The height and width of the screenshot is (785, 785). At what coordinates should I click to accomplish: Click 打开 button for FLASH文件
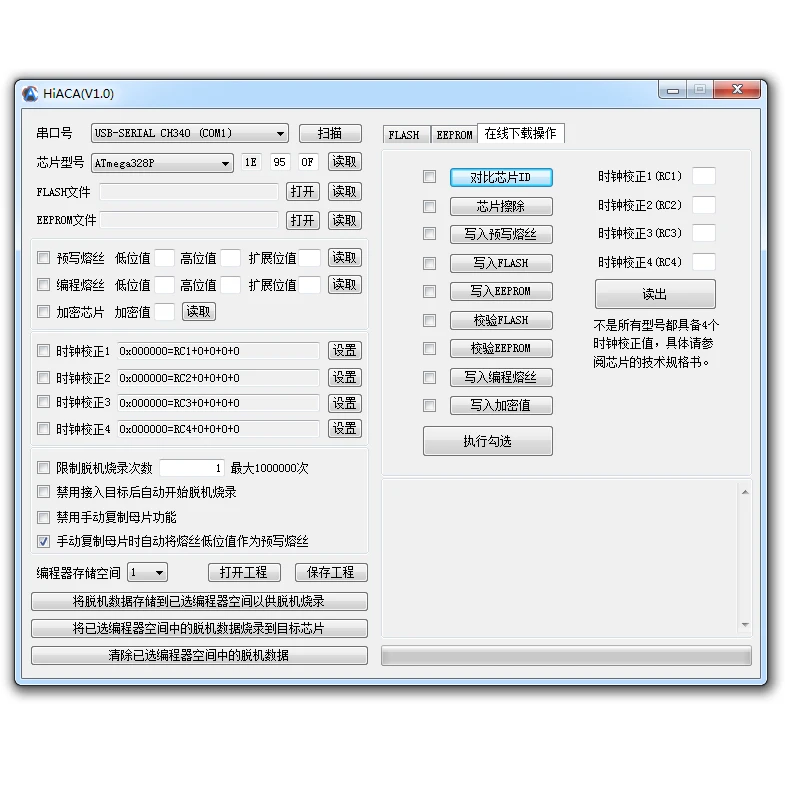(302, 191)
